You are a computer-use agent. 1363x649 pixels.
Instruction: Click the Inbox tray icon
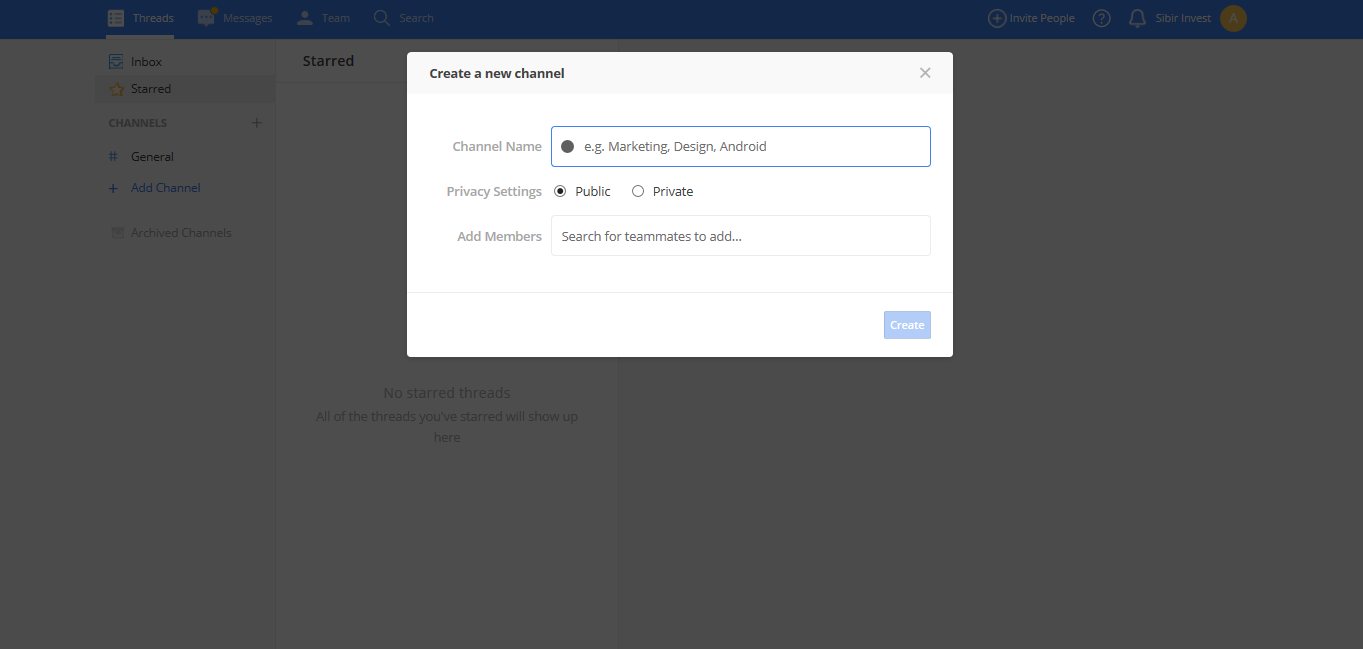click(x=116, y=62)
